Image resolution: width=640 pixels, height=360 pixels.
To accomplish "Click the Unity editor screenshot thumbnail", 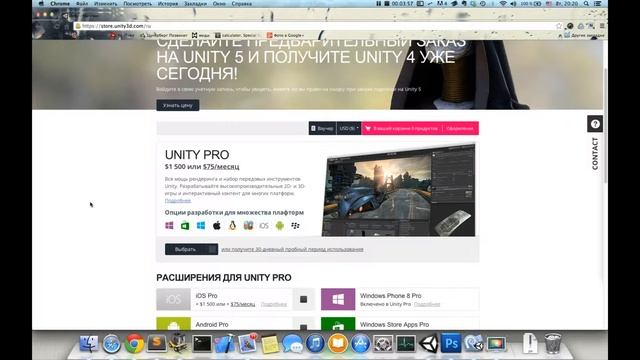I will pyautogui.click(x=398, y=190).
